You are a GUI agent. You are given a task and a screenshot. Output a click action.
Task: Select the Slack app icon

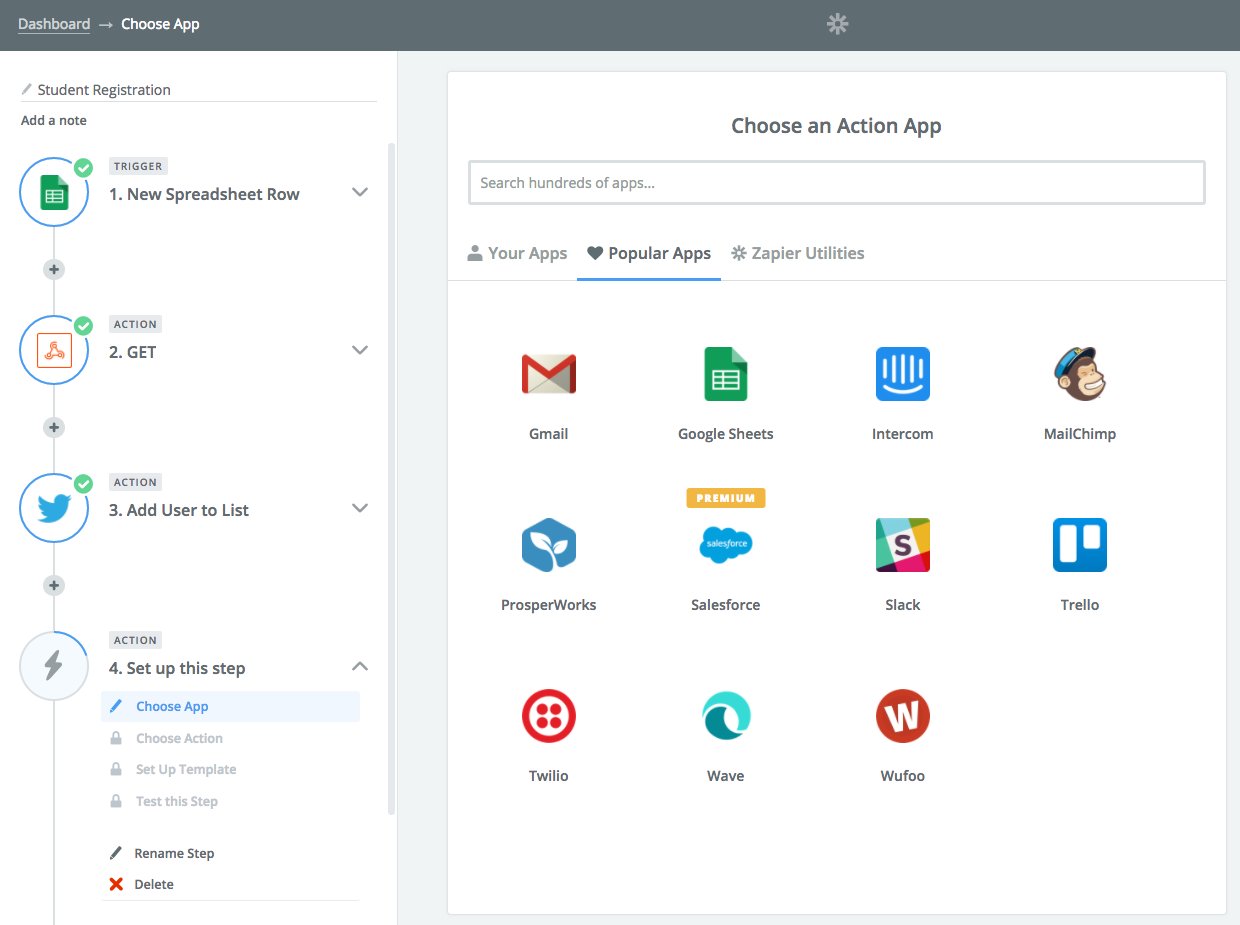pyautogui.click(x=902, y=545)
